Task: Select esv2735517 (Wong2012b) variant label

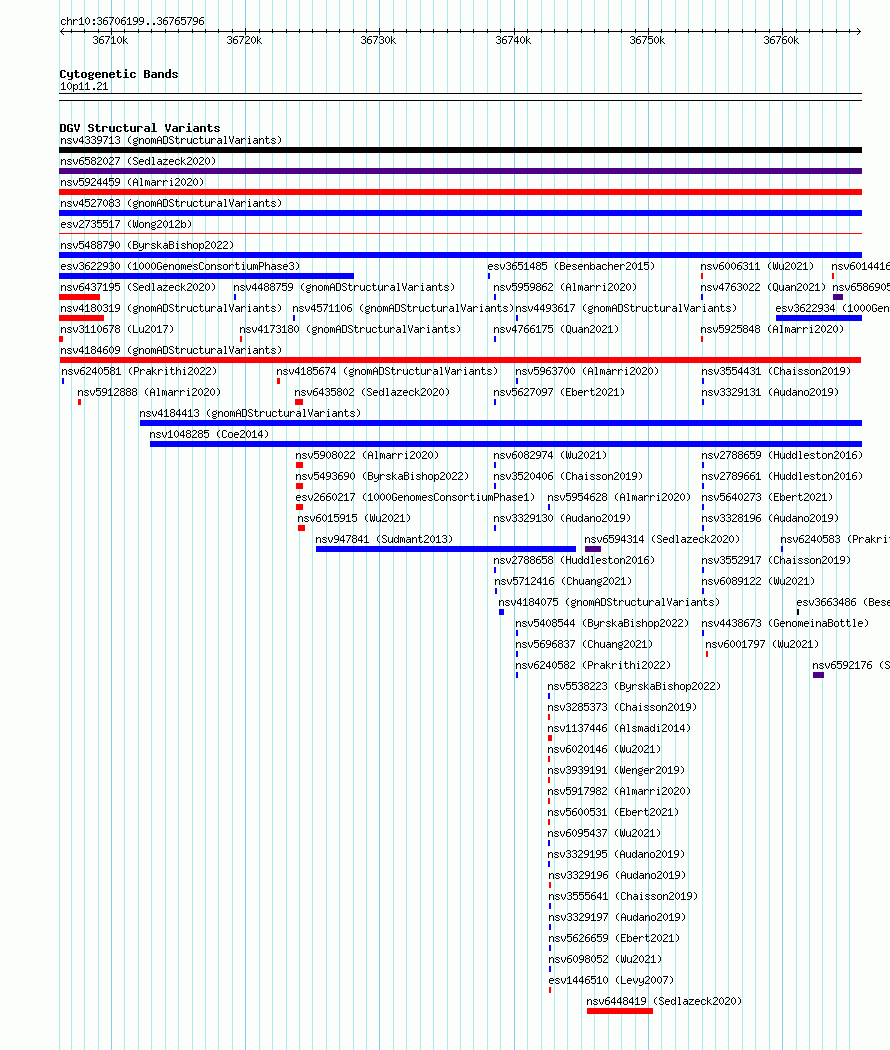Action: click(x=126, y=224)
